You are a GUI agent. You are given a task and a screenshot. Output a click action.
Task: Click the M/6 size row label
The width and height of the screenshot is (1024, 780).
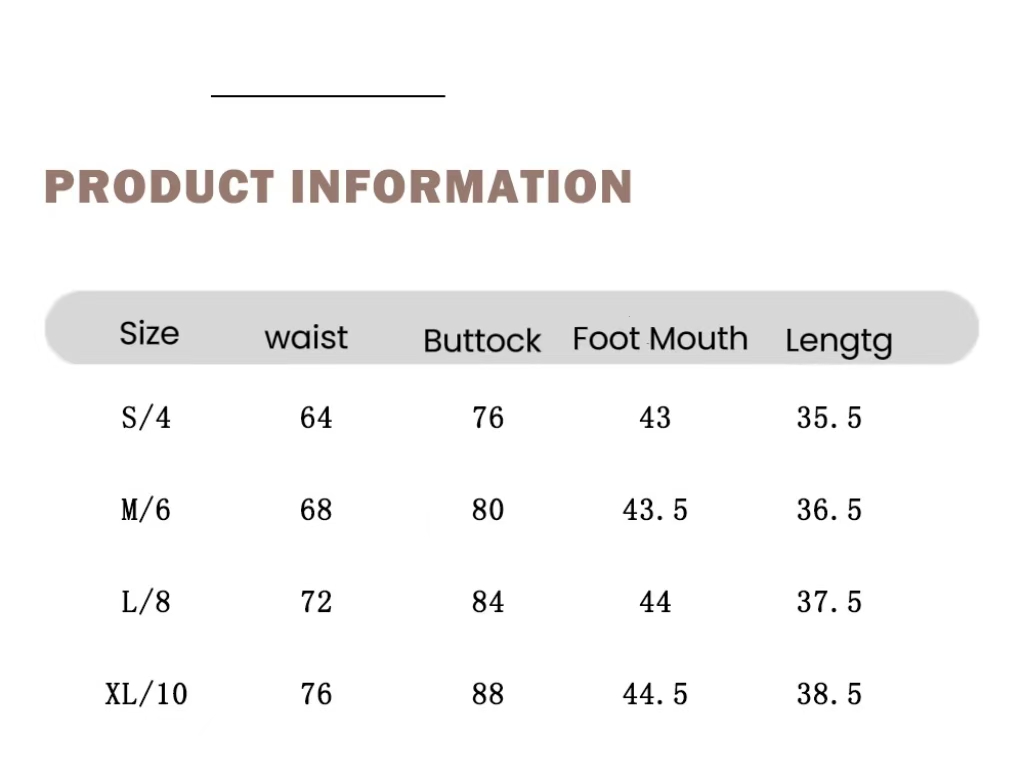[x=146, y=510]
